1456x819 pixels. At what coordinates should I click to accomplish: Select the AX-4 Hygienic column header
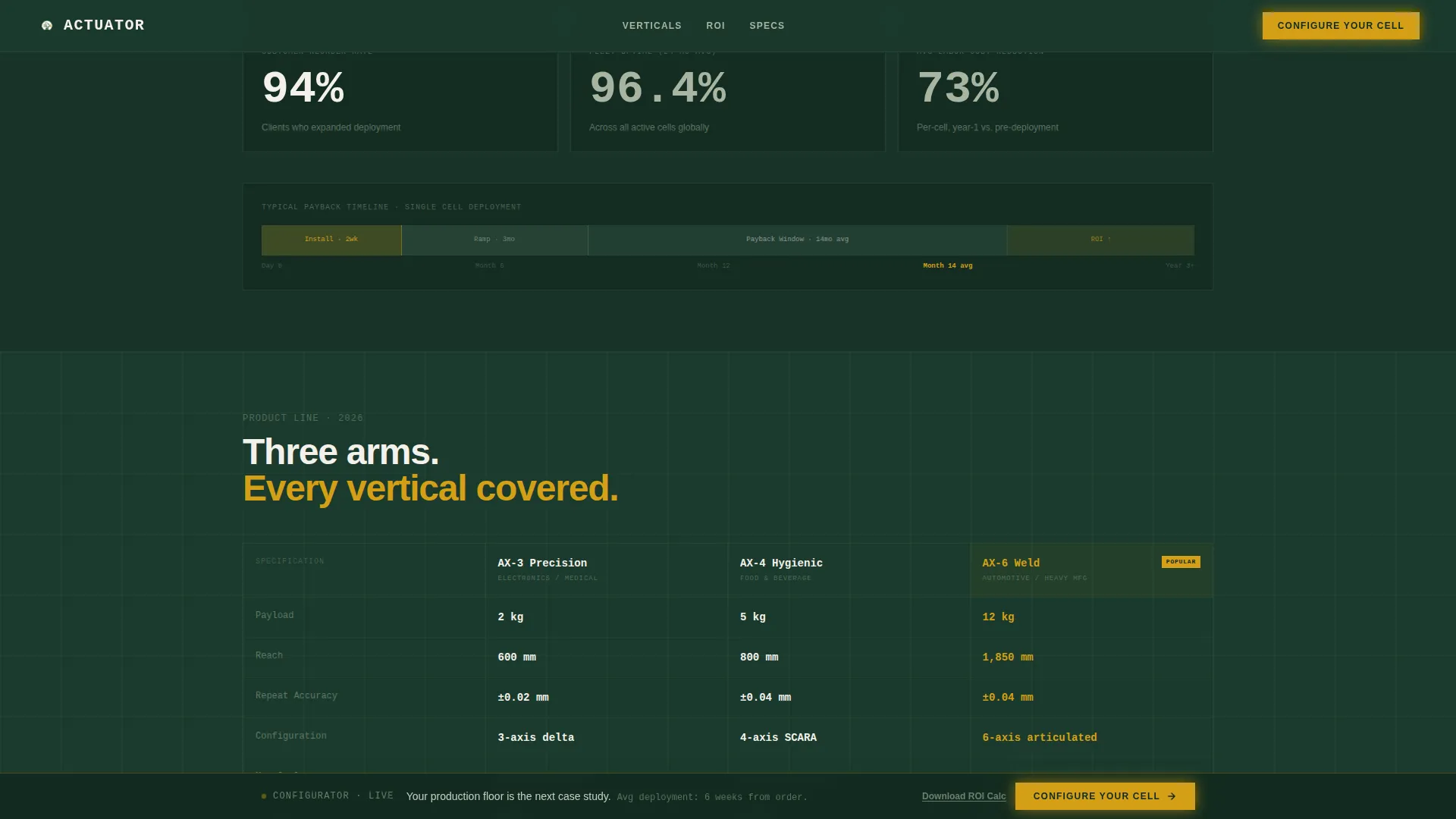[849, 570]
